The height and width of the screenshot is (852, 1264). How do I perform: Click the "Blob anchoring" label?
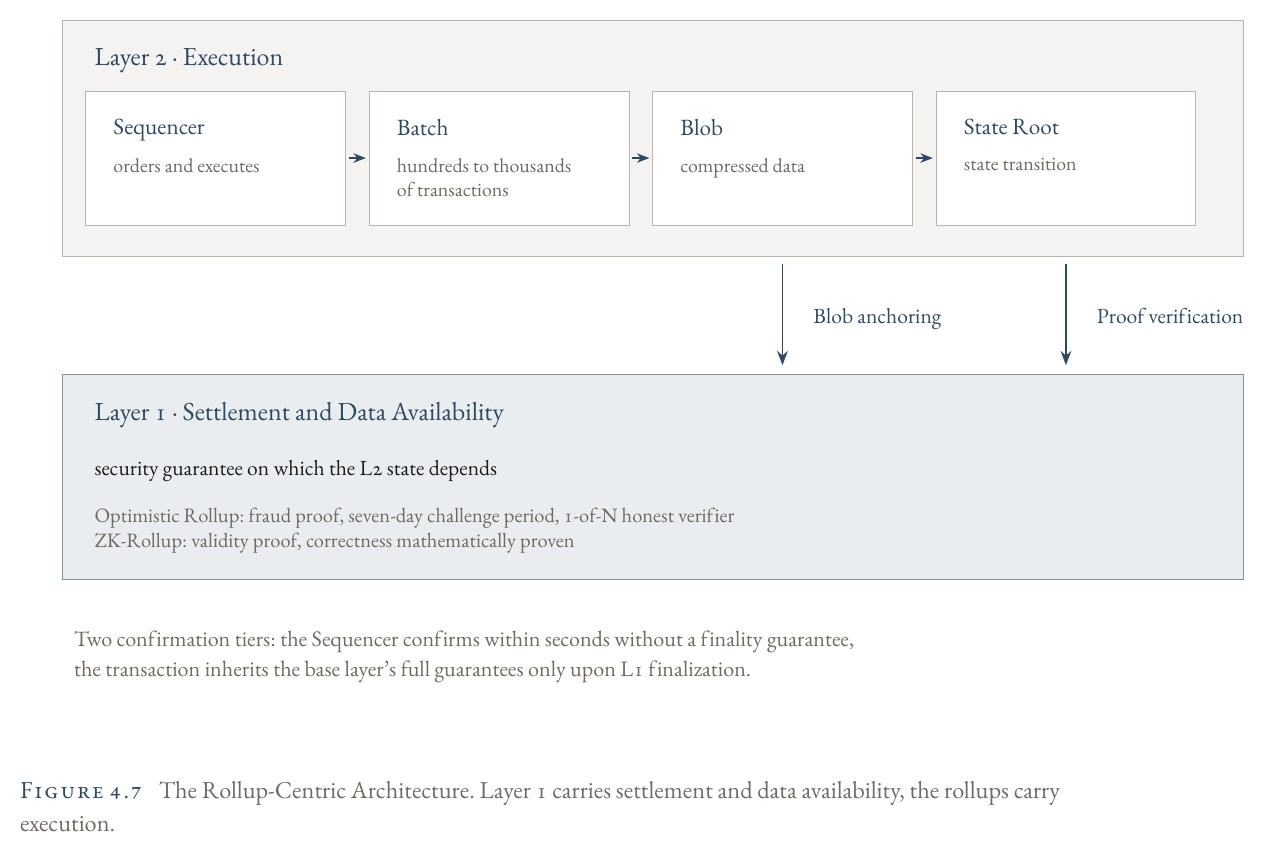coord(877,317)
